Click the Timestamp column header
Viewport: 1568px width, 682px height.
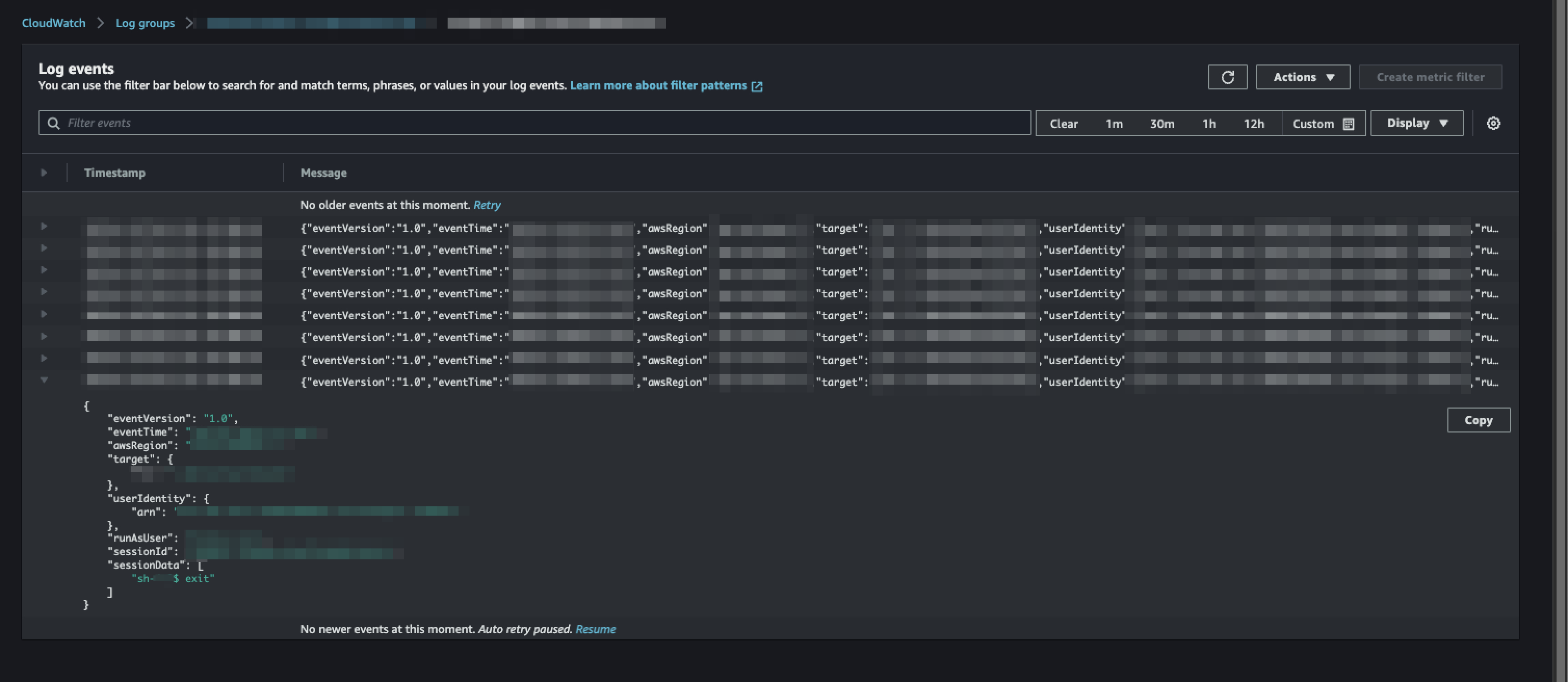click(114, 173)
